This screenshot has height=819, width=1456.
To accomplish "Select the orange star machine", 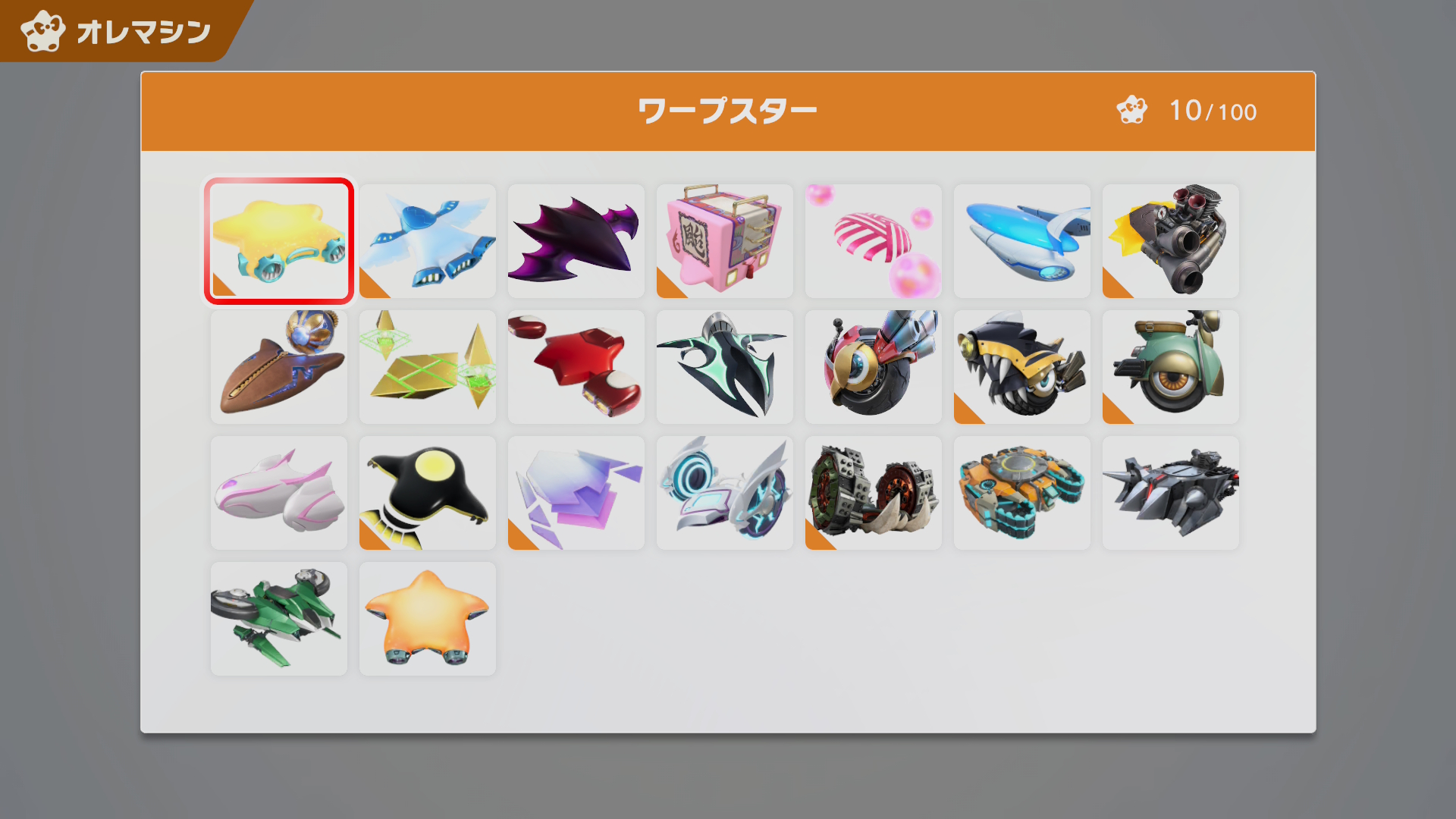I will 428,619.
